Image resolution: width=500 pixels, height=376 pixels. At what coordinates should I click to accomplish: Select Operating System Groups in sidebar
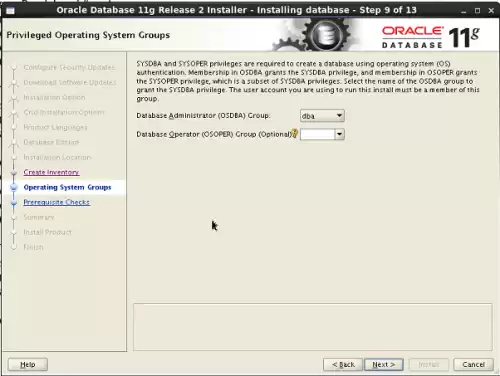click(x=67, y=187)
